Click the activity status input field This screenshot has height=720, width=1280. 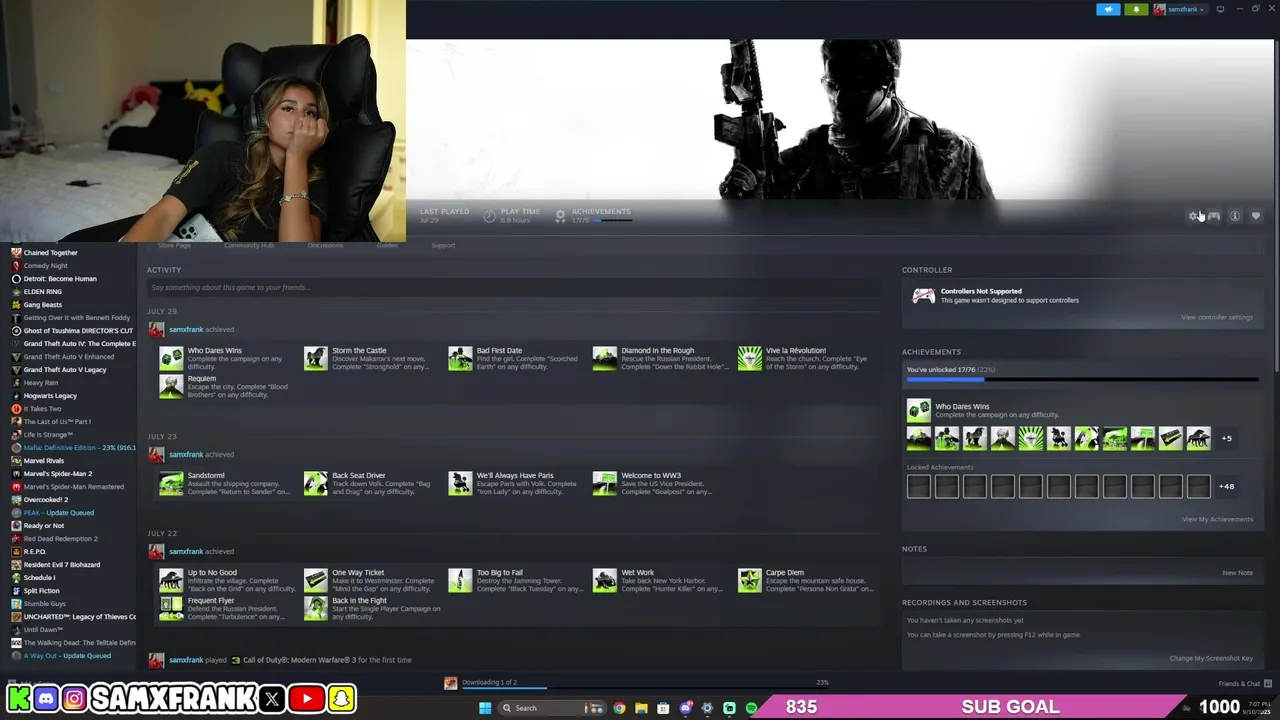pyautogui.click(x=514, y=288)
